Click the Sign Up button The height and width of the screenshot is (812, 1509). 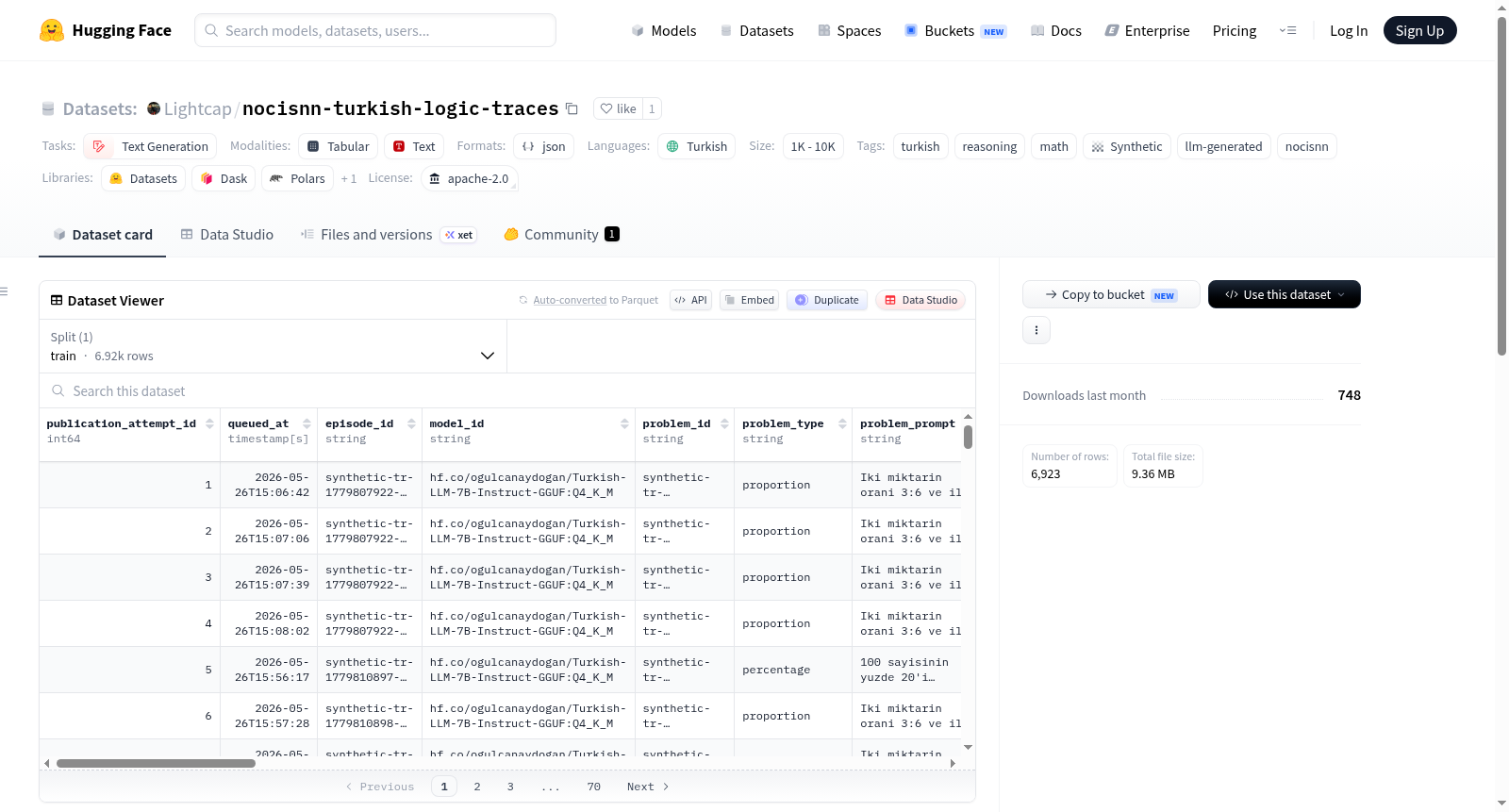[1419, 30]
